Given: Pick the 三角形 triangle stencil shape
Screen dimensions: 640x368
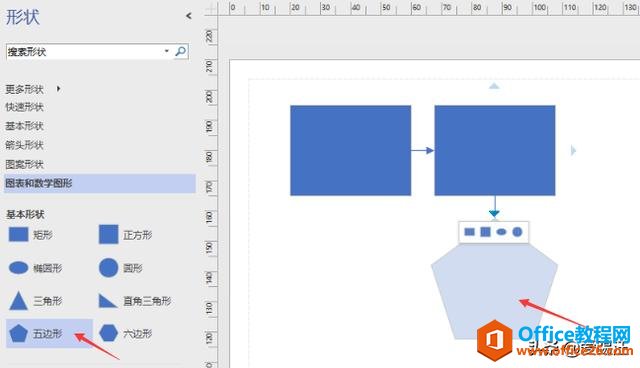Looking at the screenshot, I should 36,301.
